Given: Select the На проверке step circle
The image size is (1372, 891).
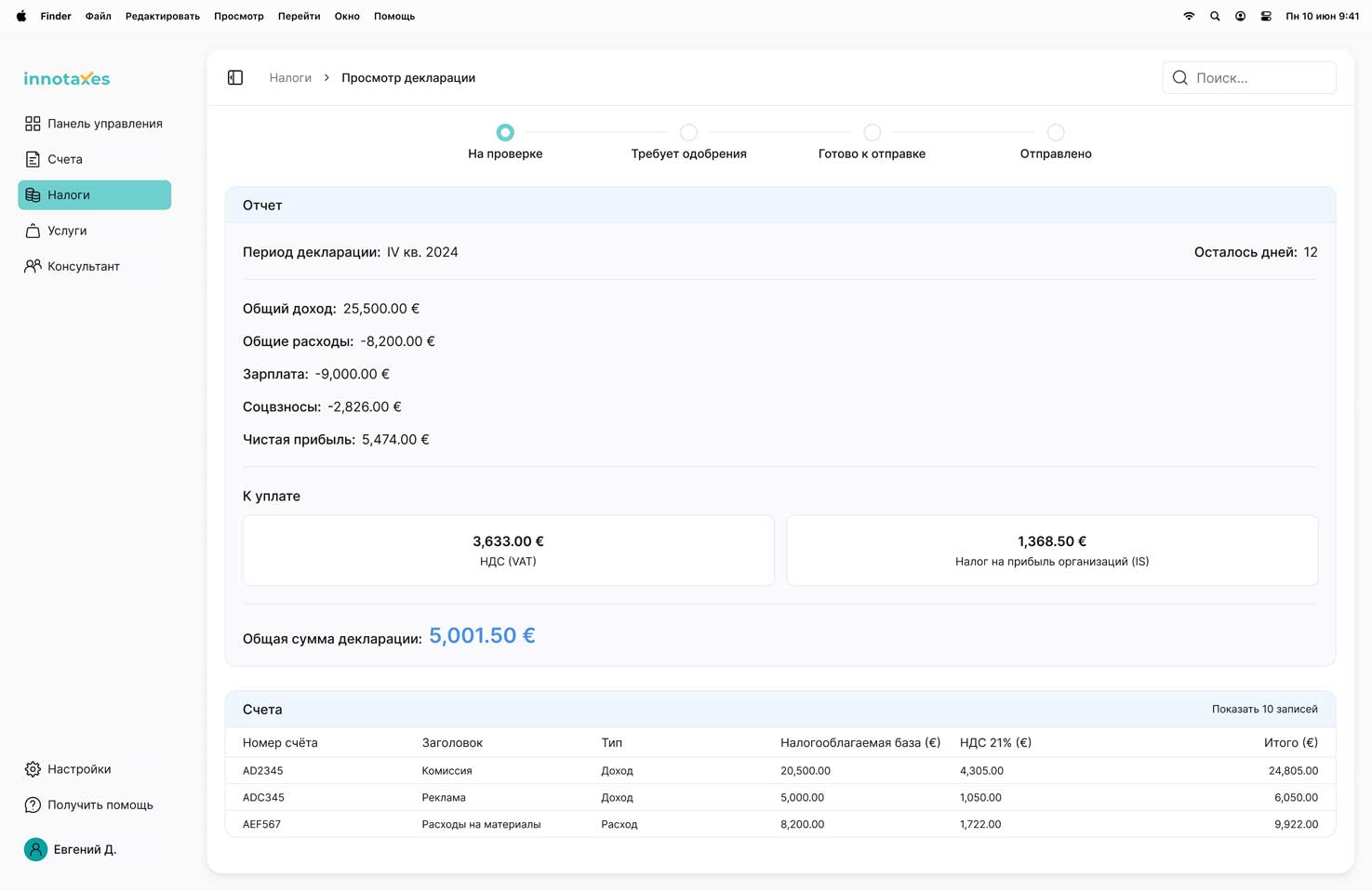Looking at the screenshot, I should click(505, 133).
